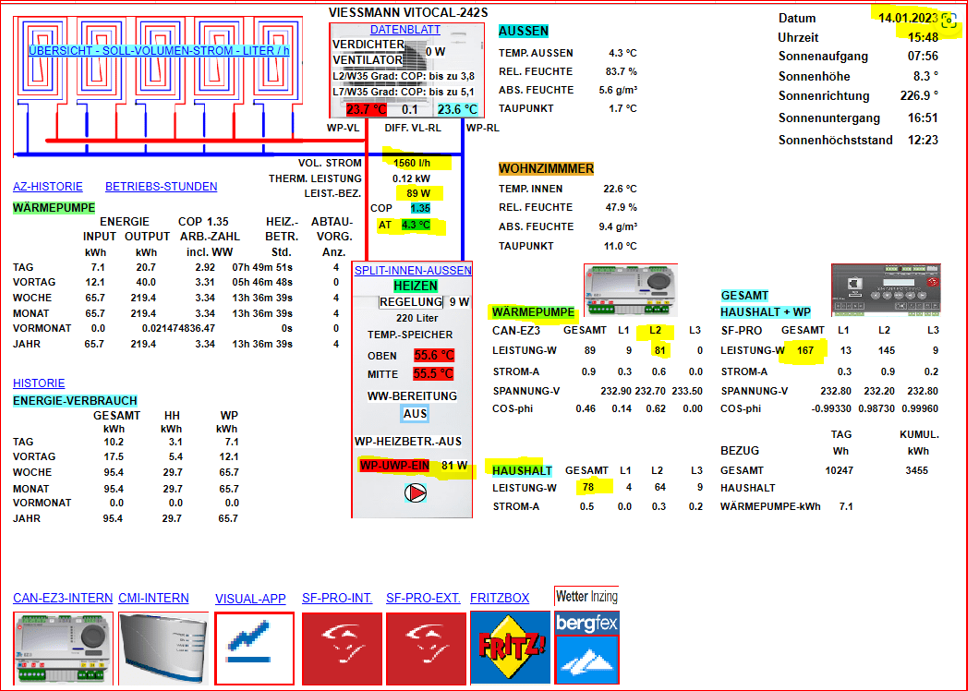
Task: Click the ENERGIE-VERBRAUCH heading
Action: (75, 401)
